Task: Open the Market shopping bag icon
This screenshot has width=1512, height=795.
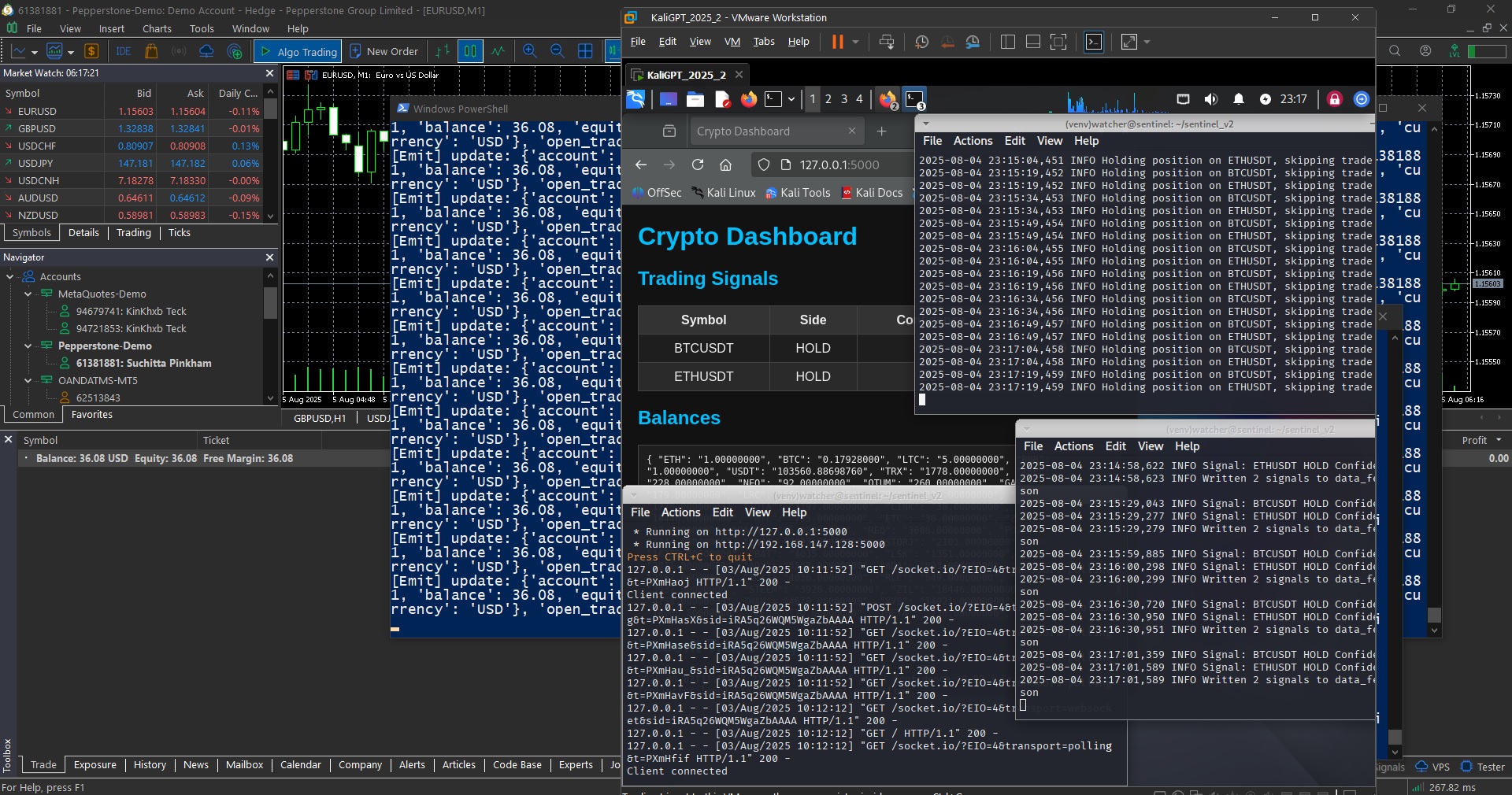Action: (x=151, y=51)
